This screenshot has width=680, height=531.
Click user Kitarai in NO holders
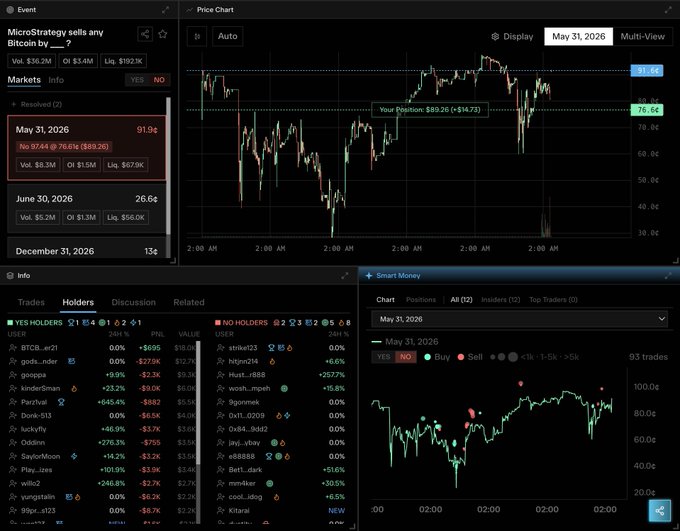point(239,511)
